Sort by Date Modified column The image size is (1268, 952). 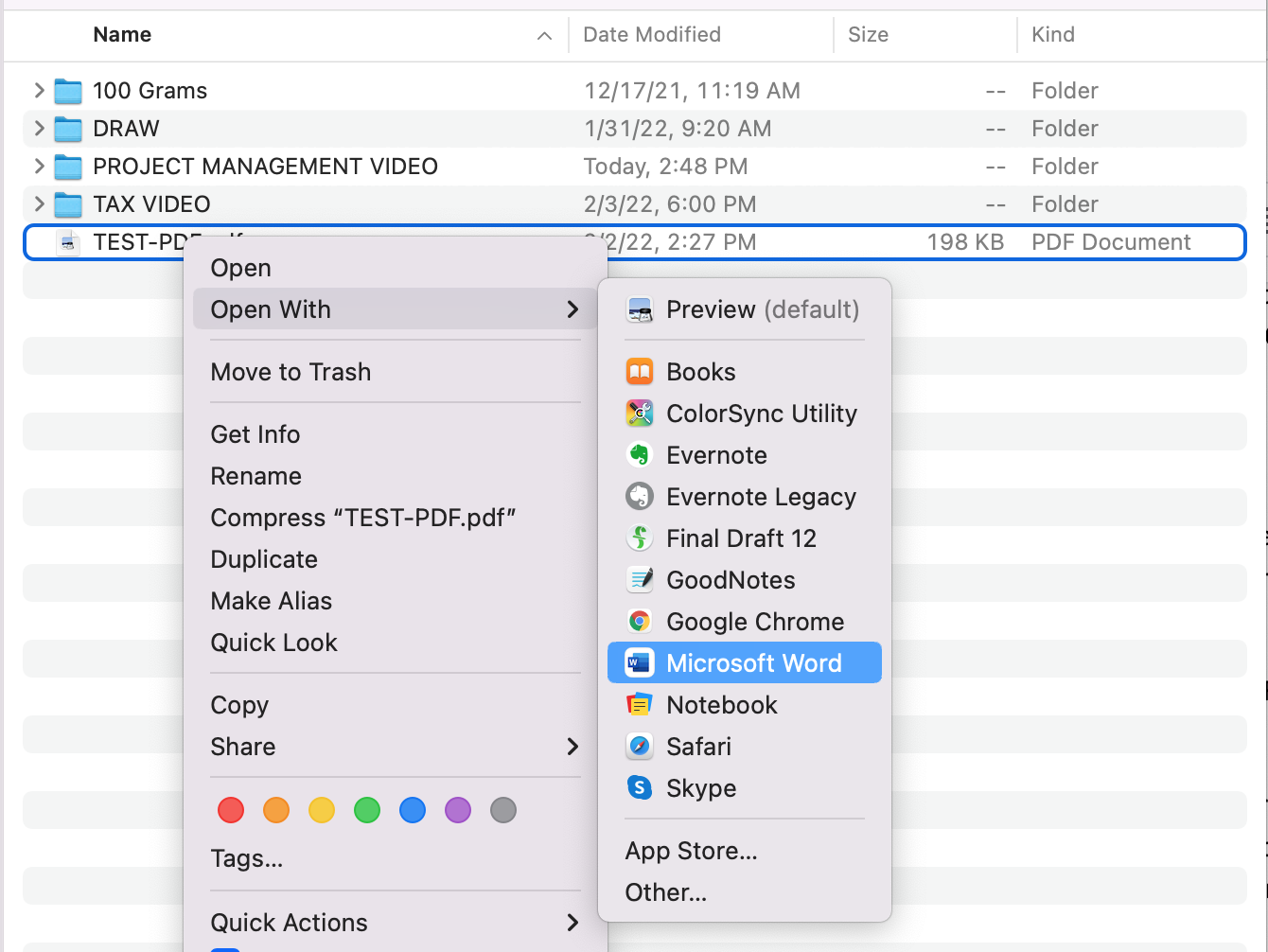coord(652,35)
